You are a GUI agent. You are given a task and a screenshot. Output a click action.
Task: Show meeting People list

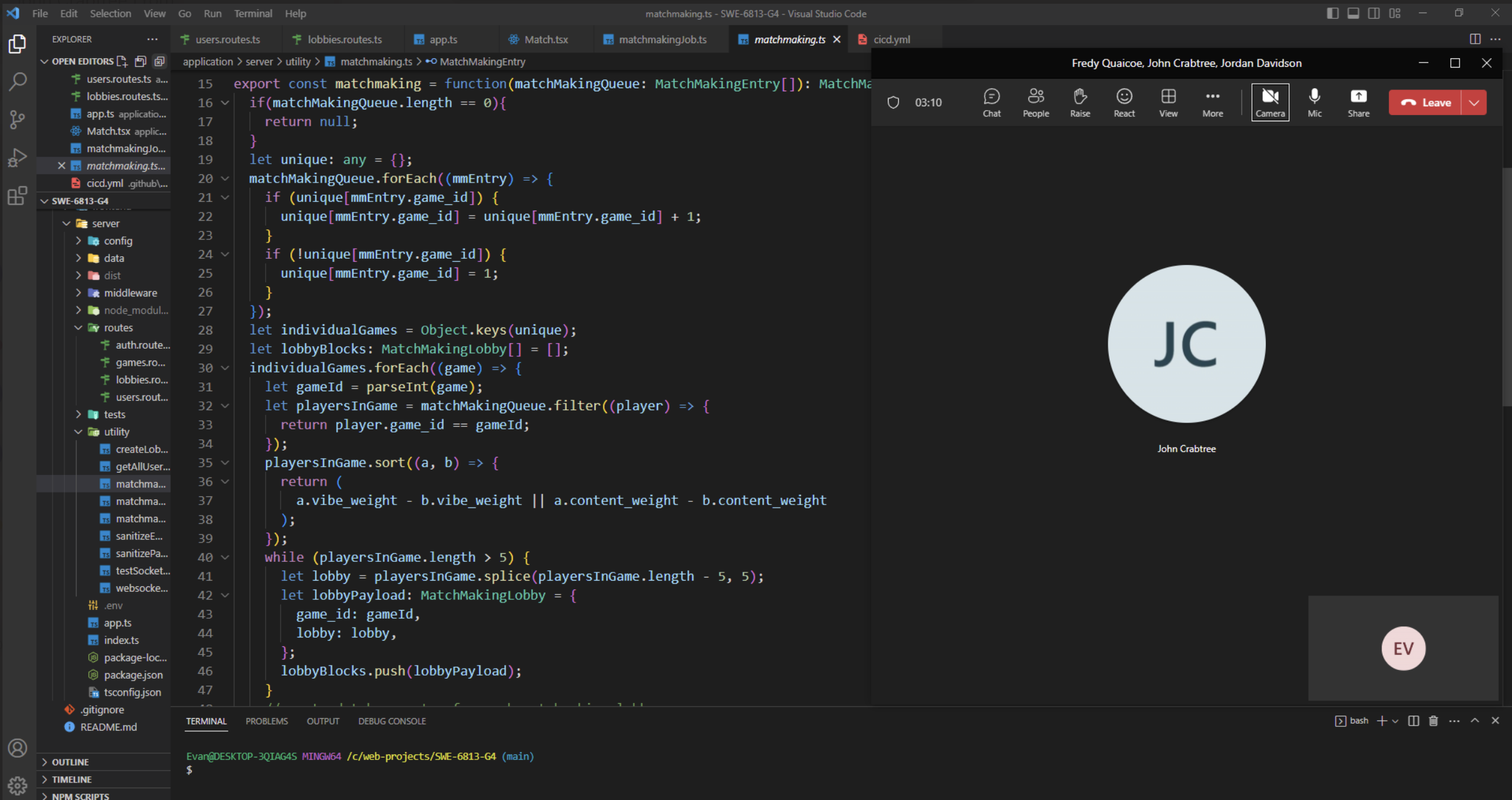pyautogui.click(x=1035, y=101)
